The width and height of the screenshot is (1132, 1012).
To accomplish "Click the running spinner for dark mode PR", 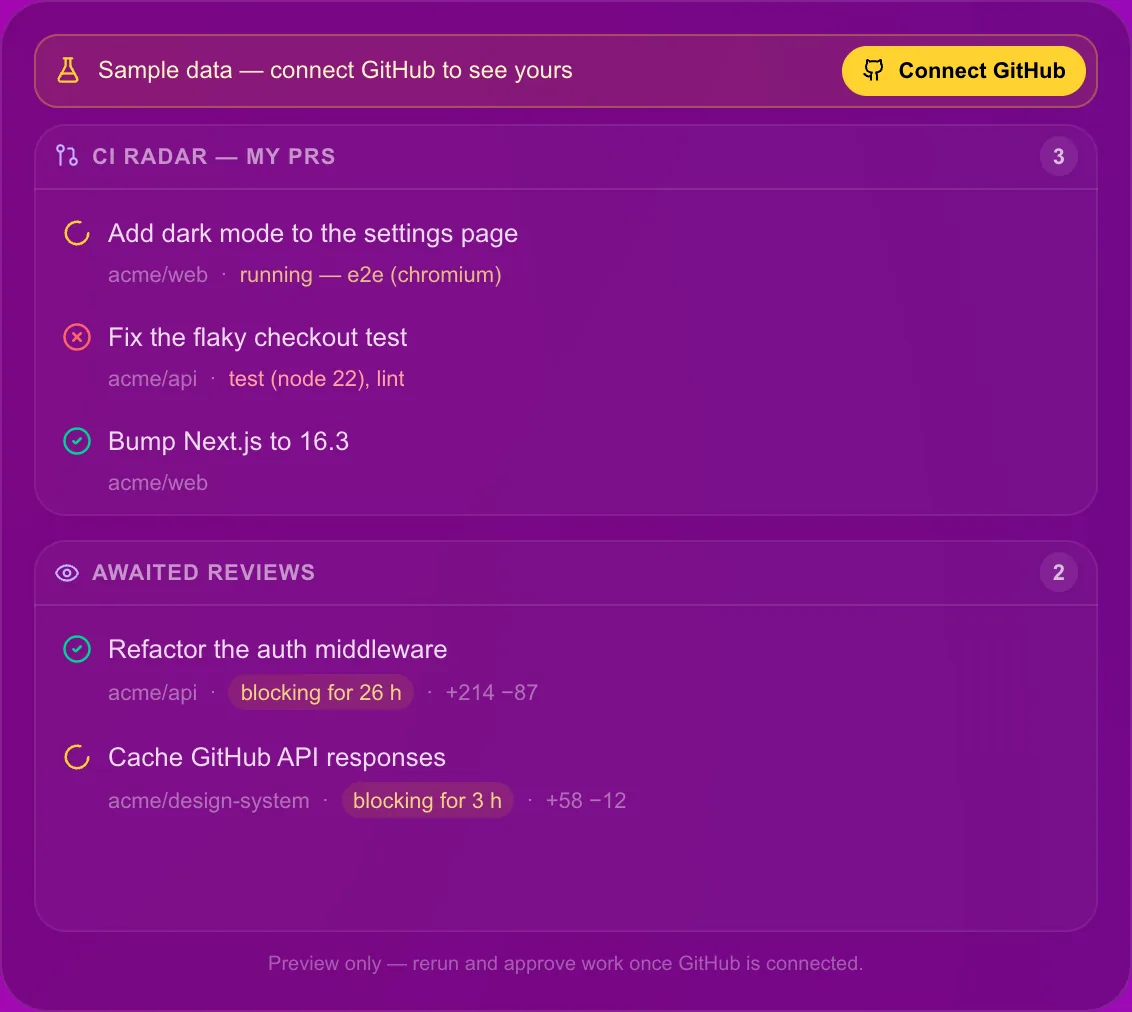I will (x=77, y=233).
